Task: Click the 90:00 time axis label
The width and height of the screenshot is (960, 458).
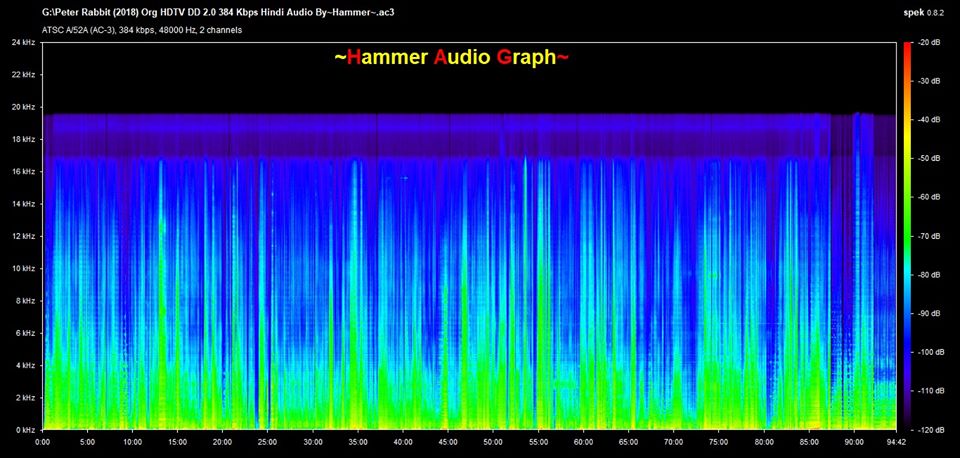Action: click(x=853, y=441)
